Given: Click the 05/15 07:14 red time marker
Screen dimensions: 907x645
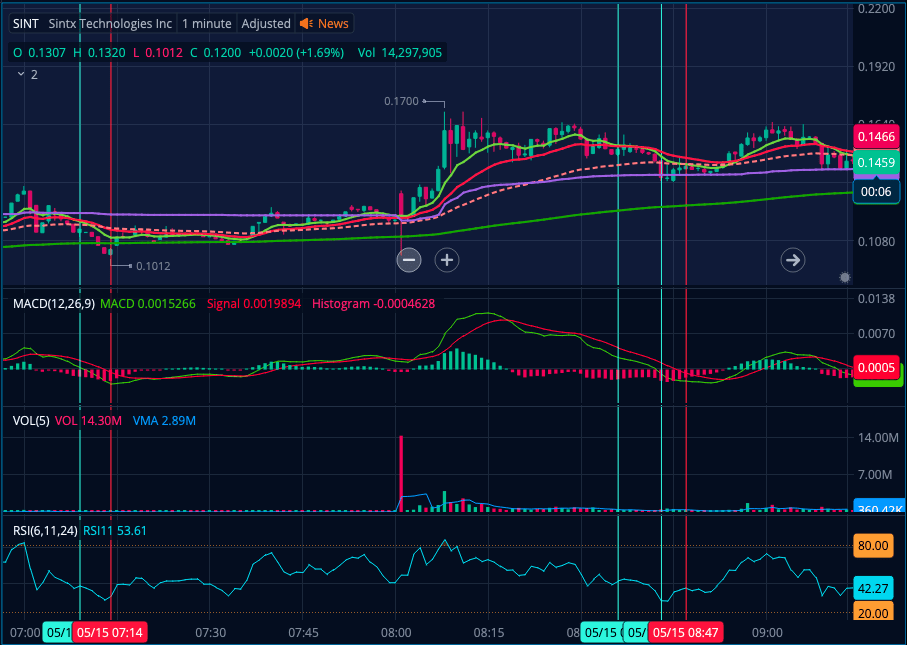Looking at the screenshot, I should [x=110, y=632].
